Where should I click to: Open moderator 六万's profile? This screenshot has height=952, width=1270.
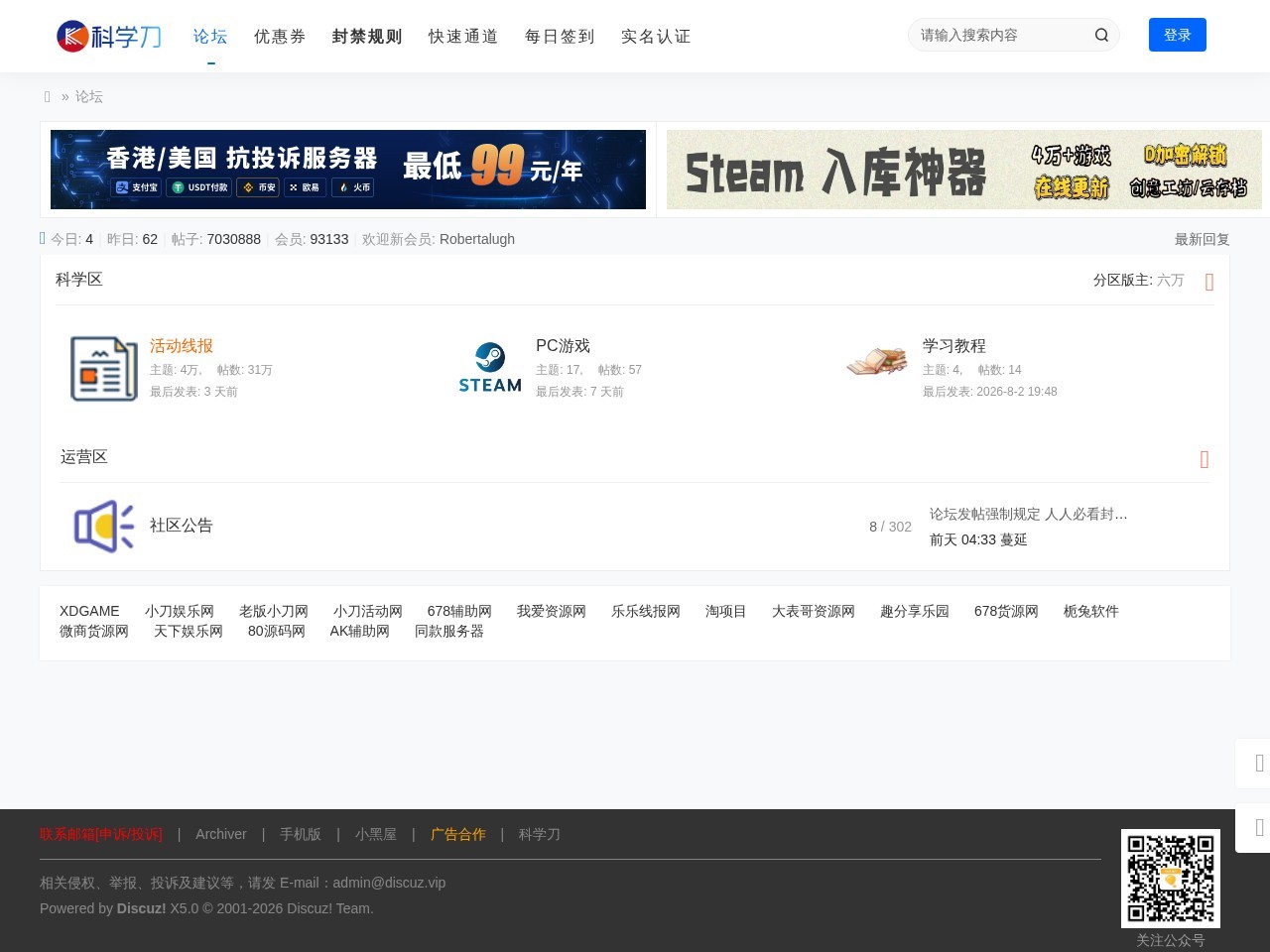pyautogui.click(x=1171, y=281)
